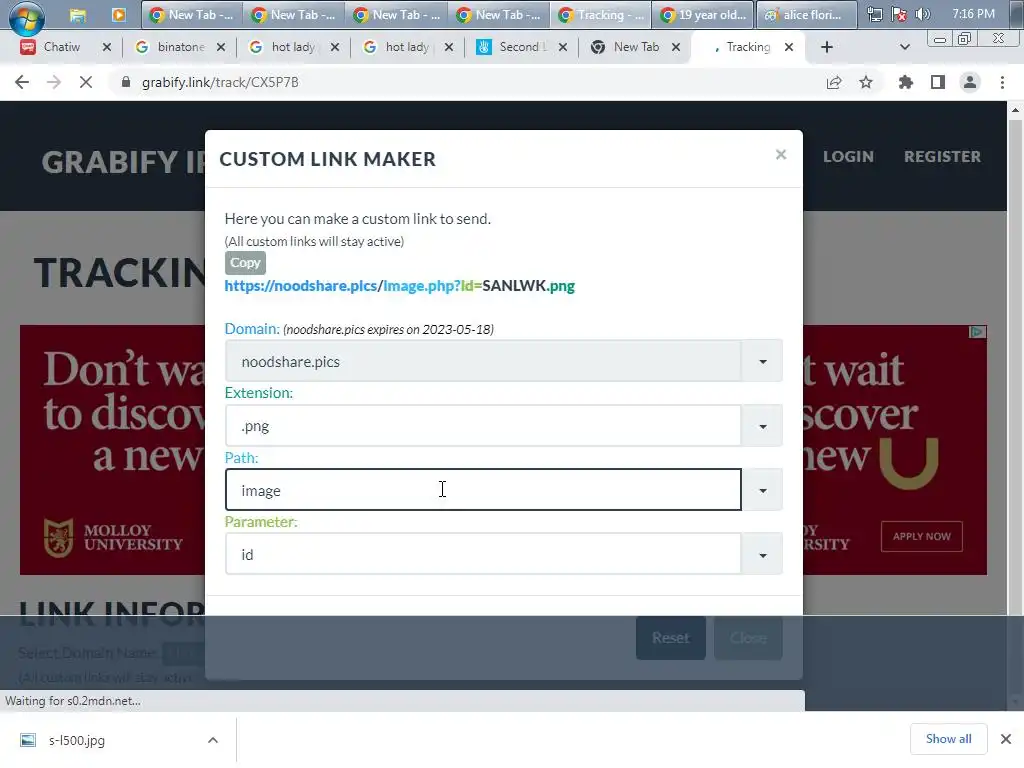This screenshot has width=1024, height=768.
Task: Click the Reset button in dialog
Action: click(x=671, y=637)
